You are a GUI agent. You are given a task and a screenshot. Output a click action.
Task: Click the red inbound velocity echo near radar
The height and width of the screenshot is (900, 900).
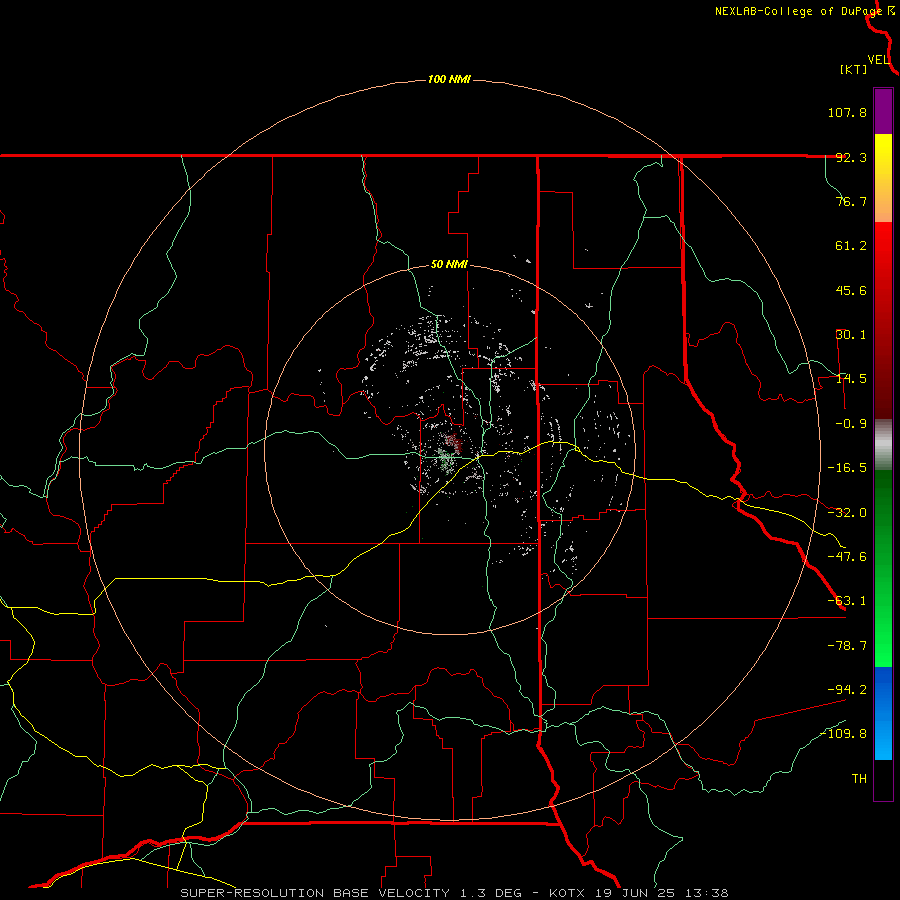pyautogui.click(x=453, y=442)
